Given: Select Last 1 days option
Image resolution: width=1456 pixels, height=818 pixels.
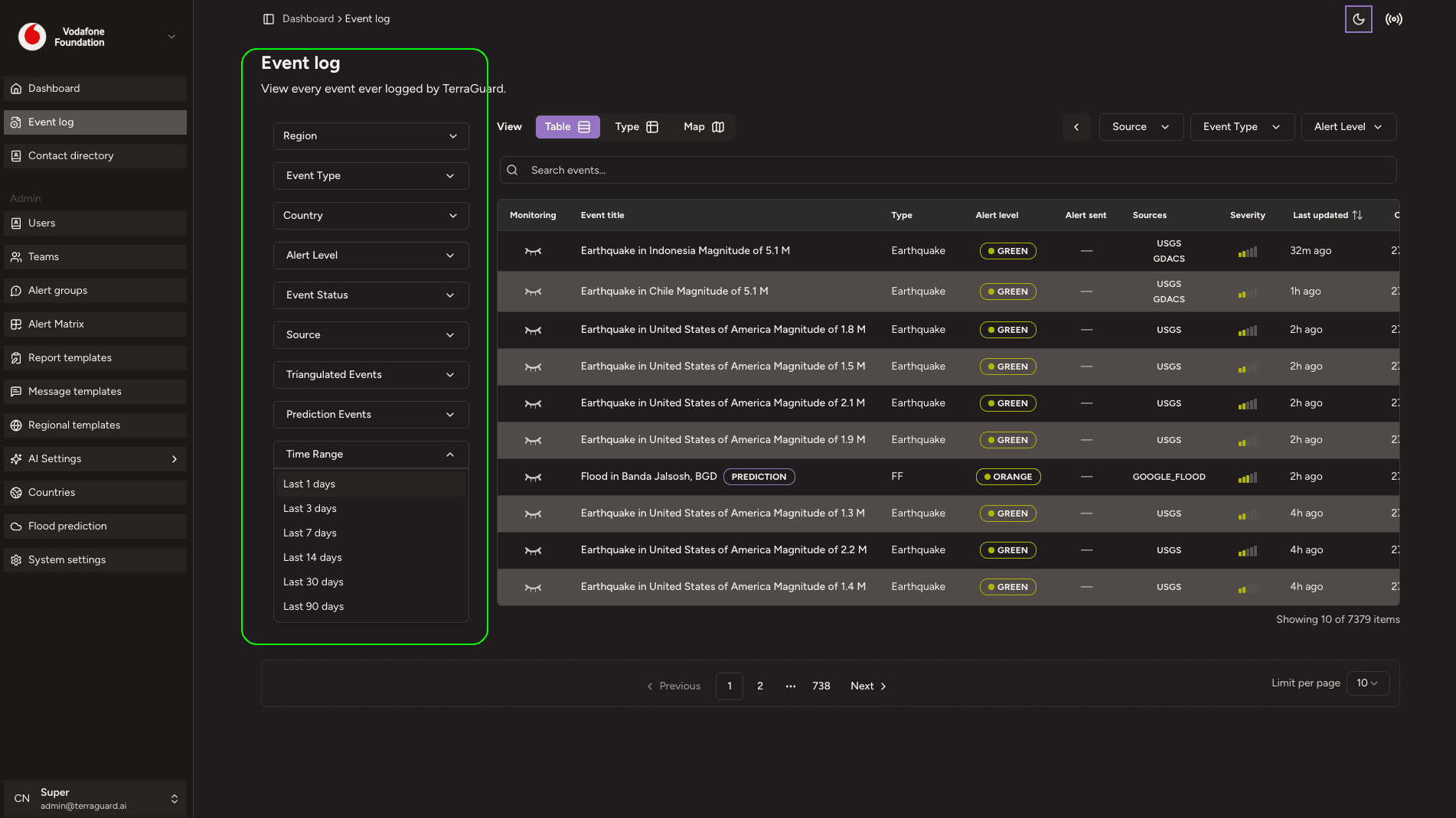Looking at the screenshot, I should coord(371,484).
